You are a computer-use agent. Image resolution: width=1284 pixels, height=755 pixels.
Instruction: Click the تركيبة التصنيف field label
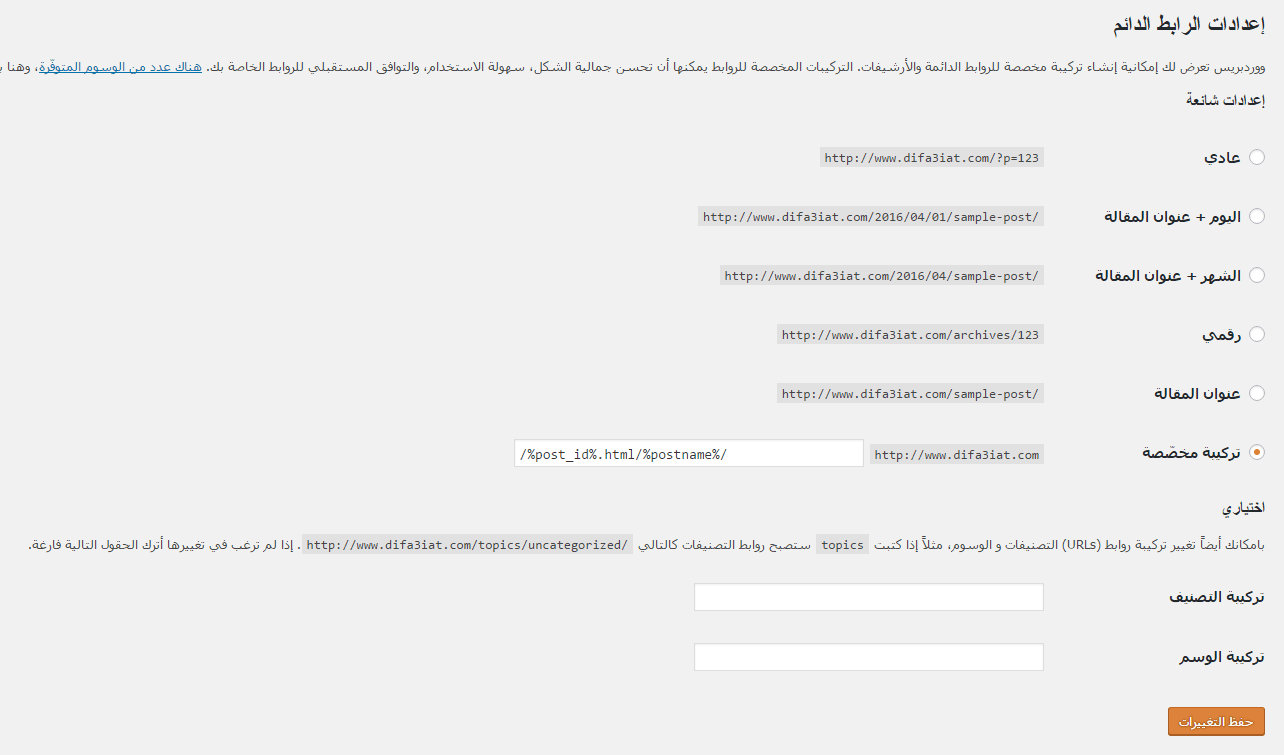[1217, 597]
